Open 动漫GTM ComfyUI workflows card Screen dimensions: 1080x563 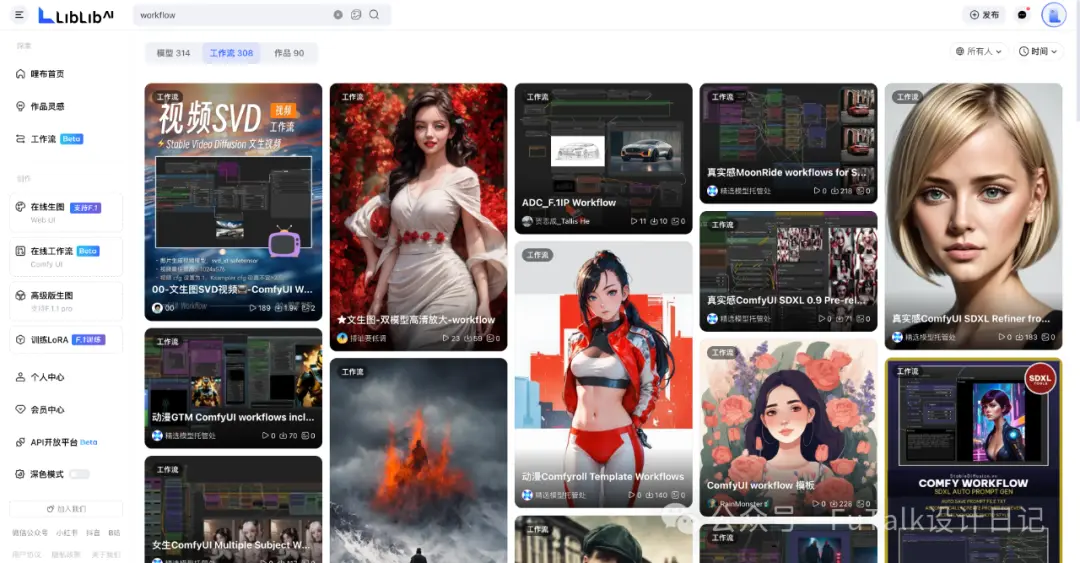pos(233,388)
